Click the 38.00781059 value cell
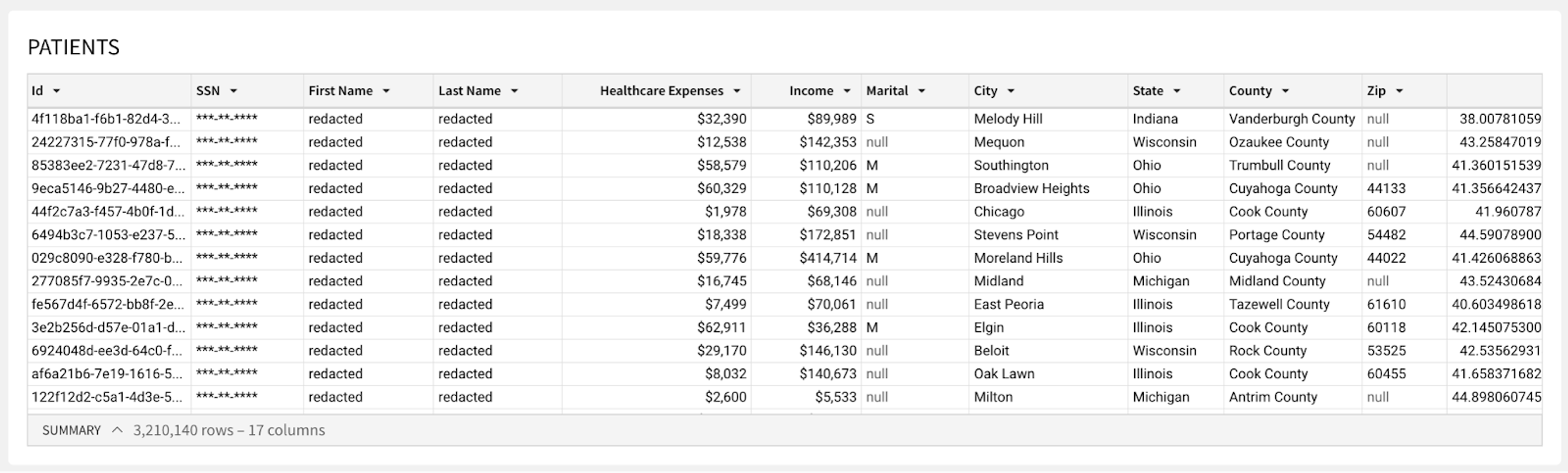Screen dimensions: 1568x473 1494,119
